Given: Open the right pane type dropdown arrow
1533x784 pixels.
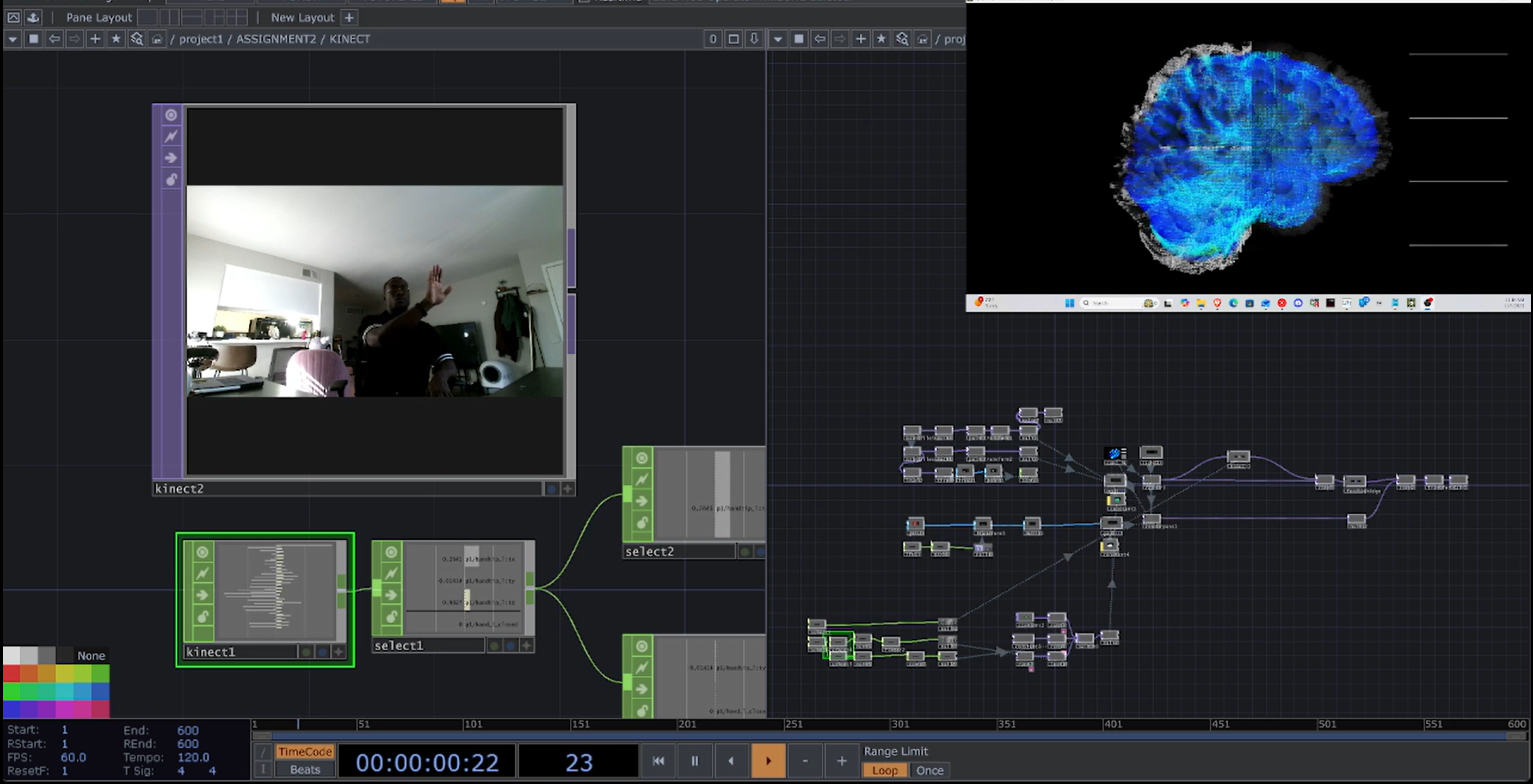Looking at the screenshot, I should (778, 39).
